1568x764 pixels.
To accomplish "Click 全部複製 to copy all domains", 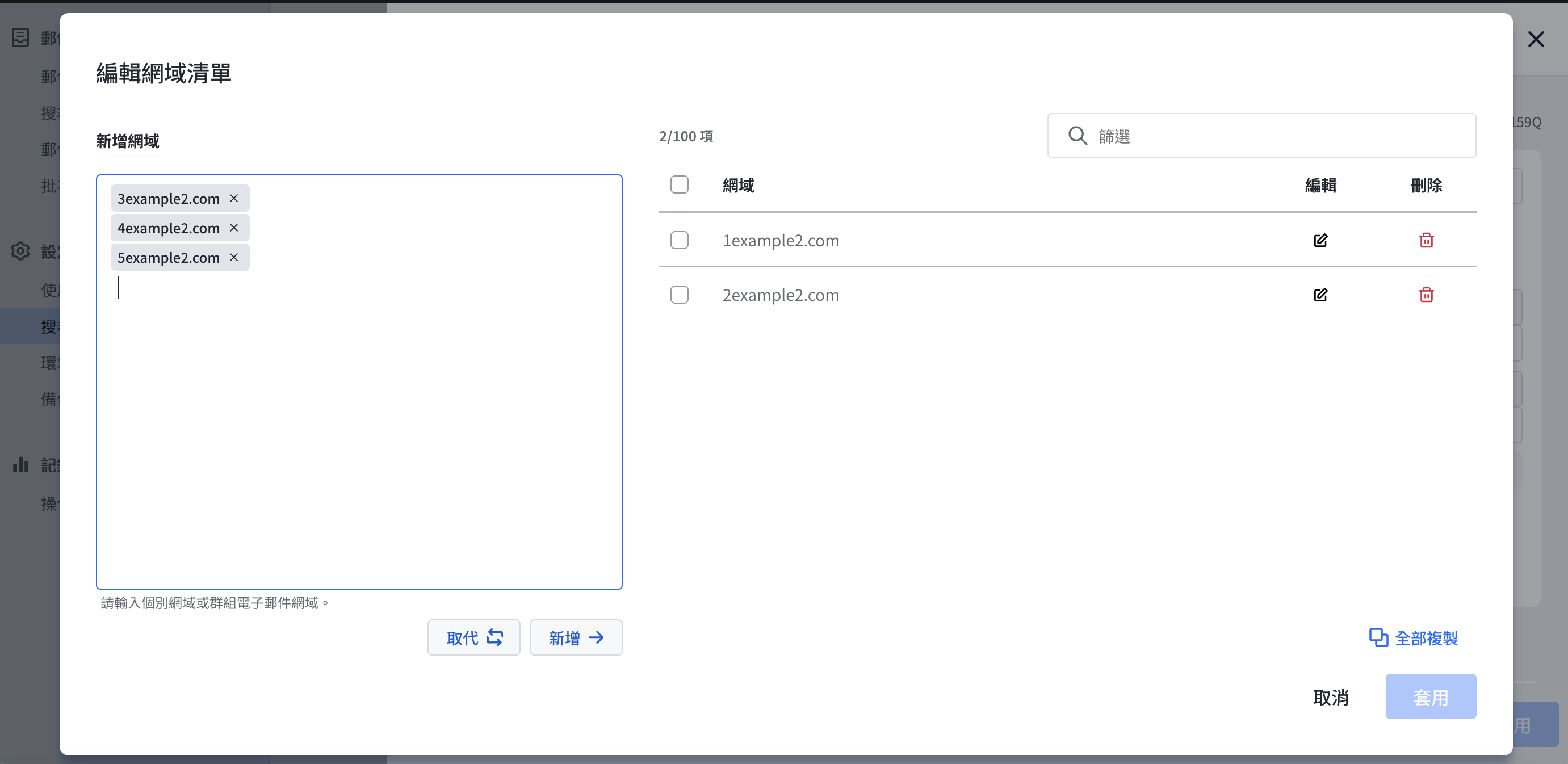I will click(x=1414, y=638).
